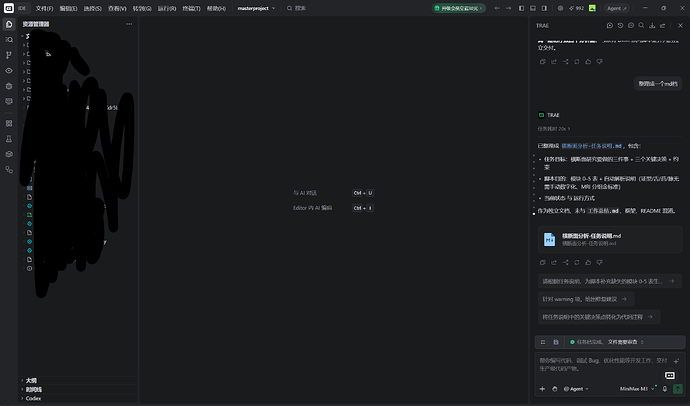Close the TRAE chat panel
The width and height of the screenshot is (690, 406).
coord(680,26)
